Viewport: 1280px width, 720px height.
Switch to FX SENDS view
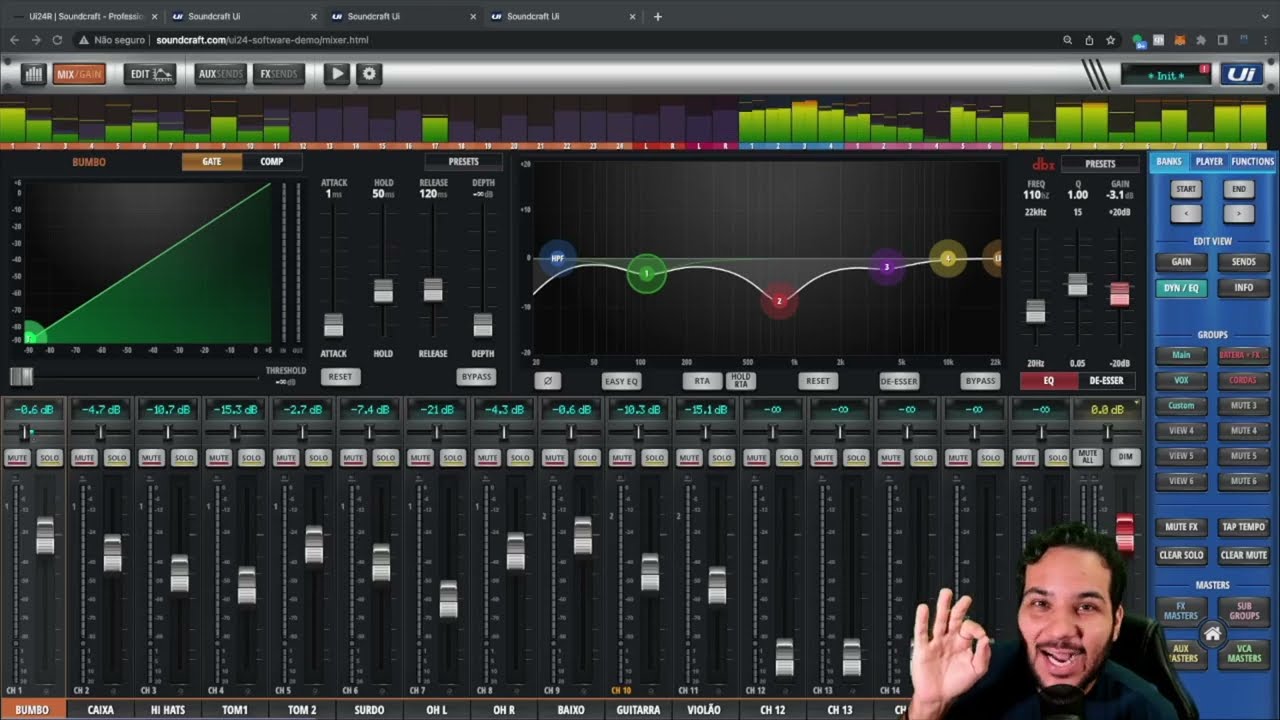pos(278,74)
